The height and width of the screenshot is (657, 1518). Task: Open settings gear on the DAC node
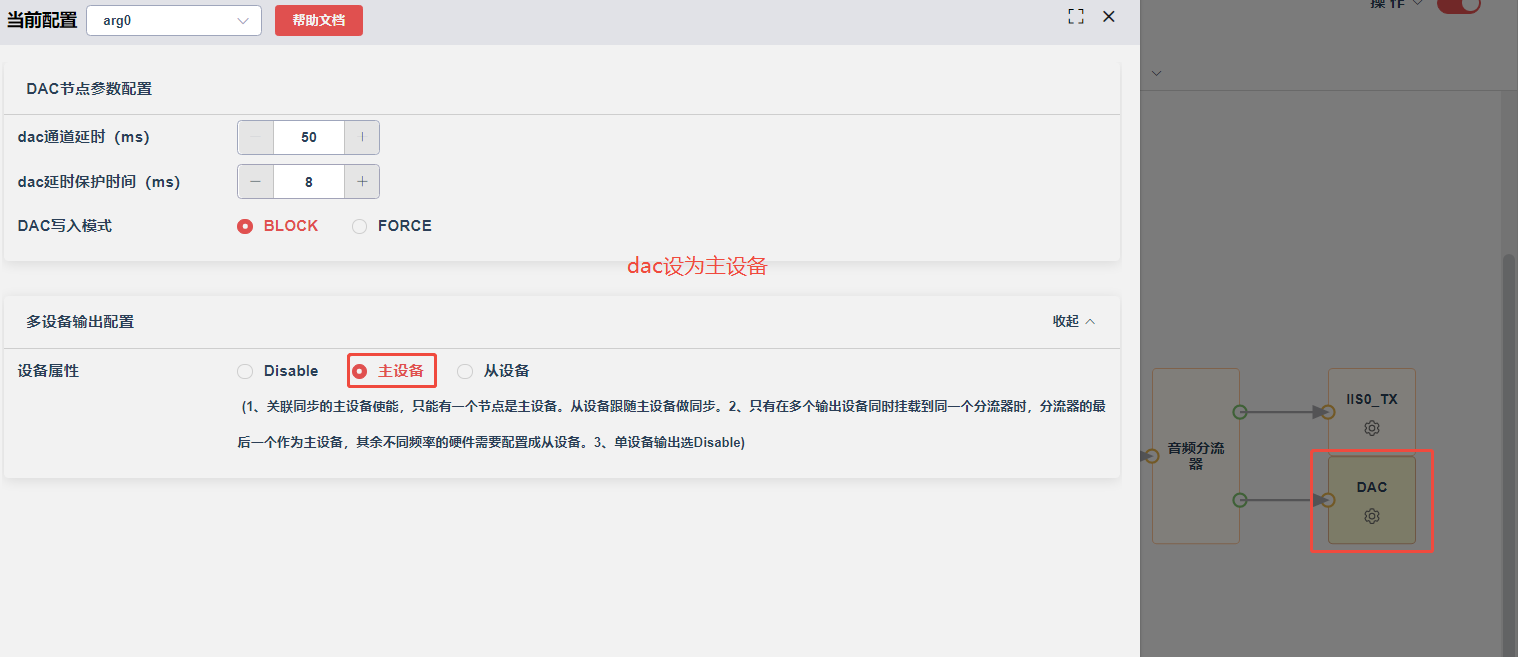coord(1372,516)
